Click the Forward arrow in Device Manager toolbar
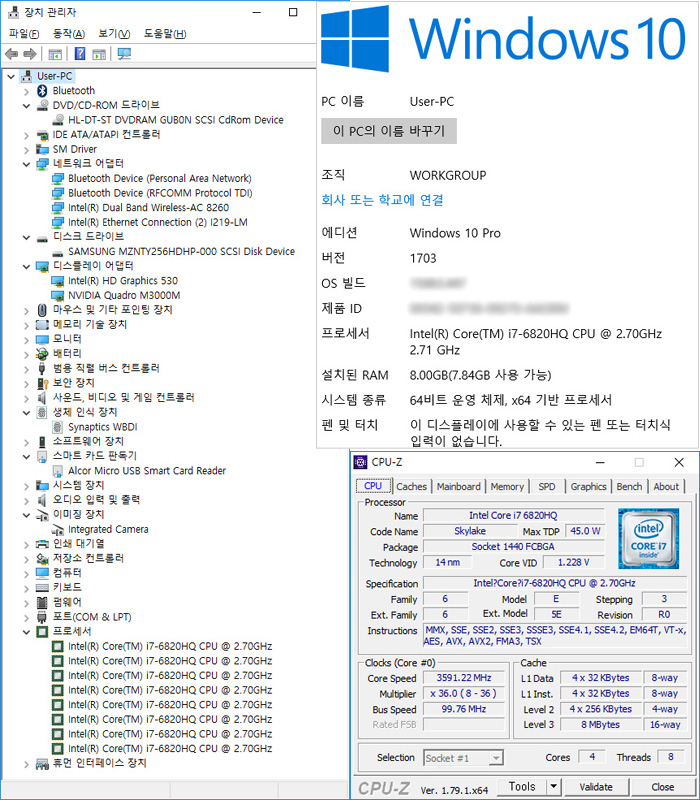 [30, 54]
